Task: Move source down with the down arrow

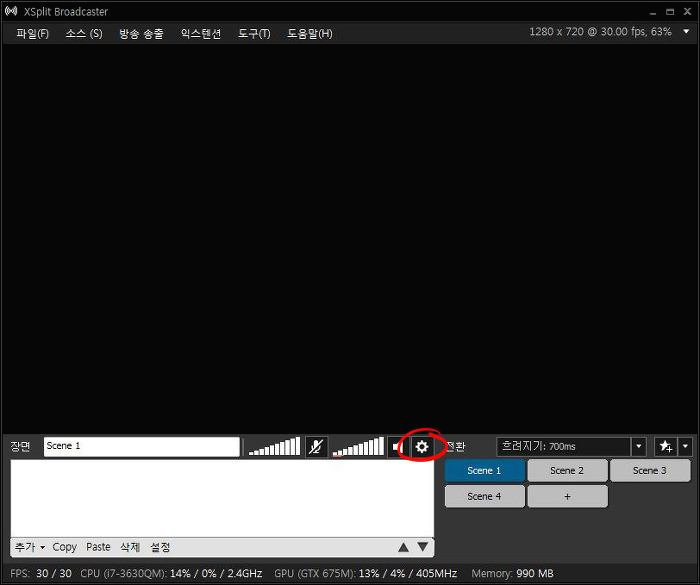Action: point(423,547)
